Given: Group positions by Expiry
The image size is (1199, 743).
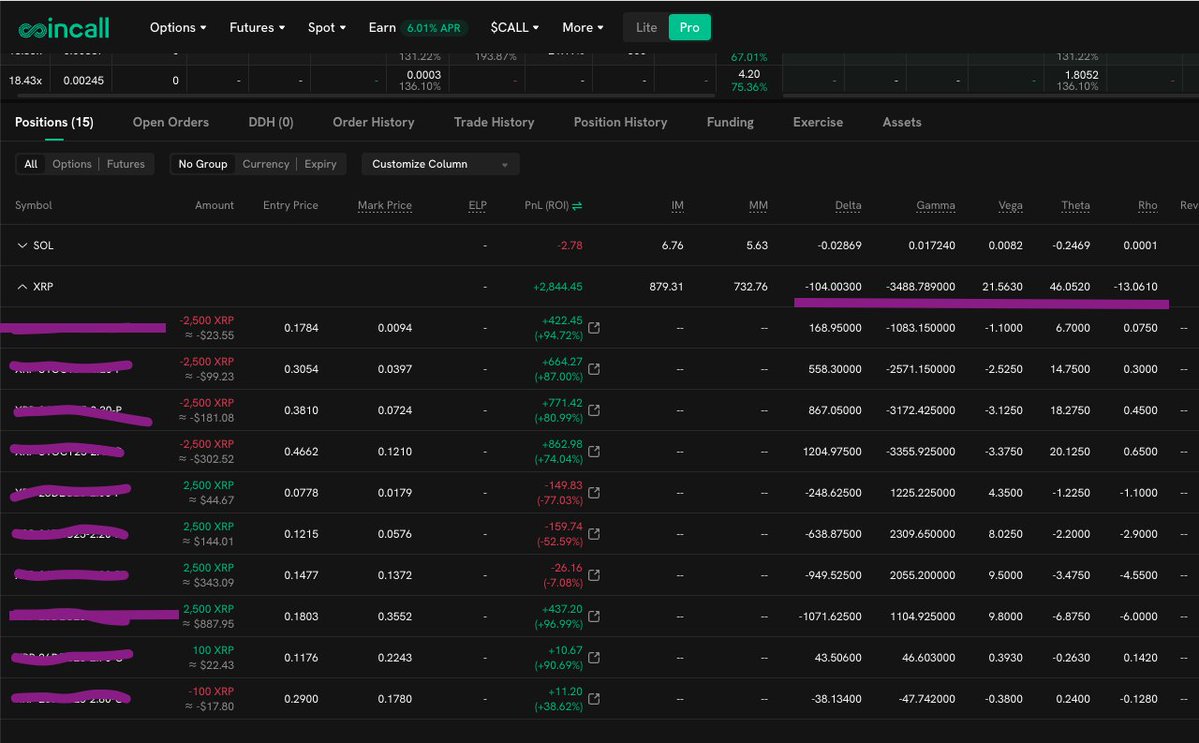Looking at the screenshot, I should (320, 164).
